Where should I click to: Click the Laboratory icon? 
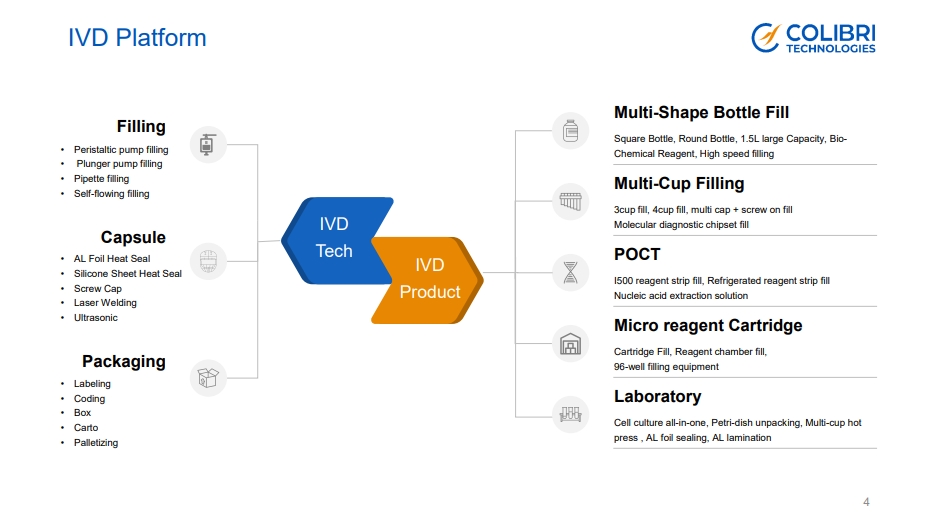click(x=570, y=414)
